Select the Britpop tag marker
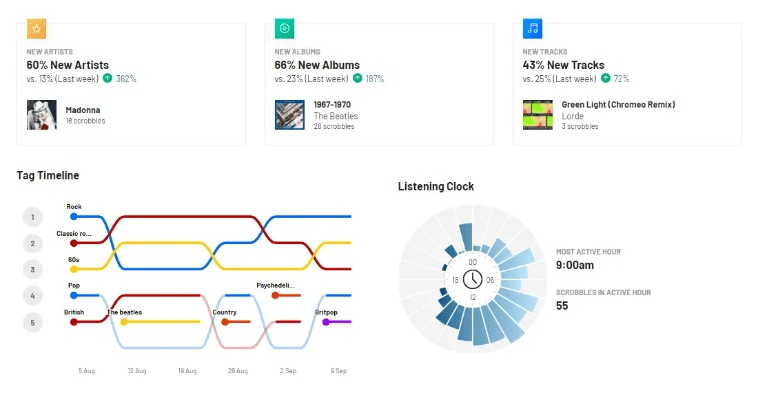The image size is (758, 400). 324,322
